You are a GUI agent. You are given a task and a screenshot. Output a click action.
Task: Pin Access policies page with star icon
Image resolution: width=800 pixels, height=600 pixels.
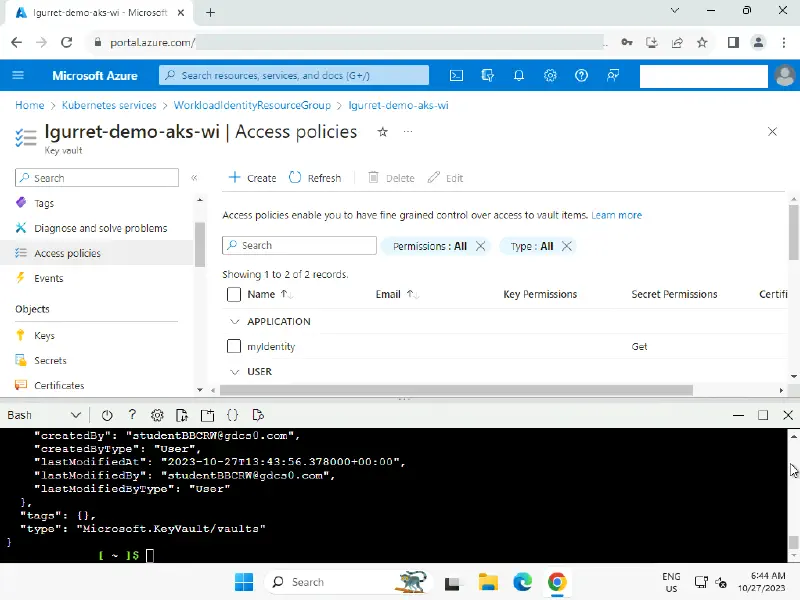coord(382,132)
